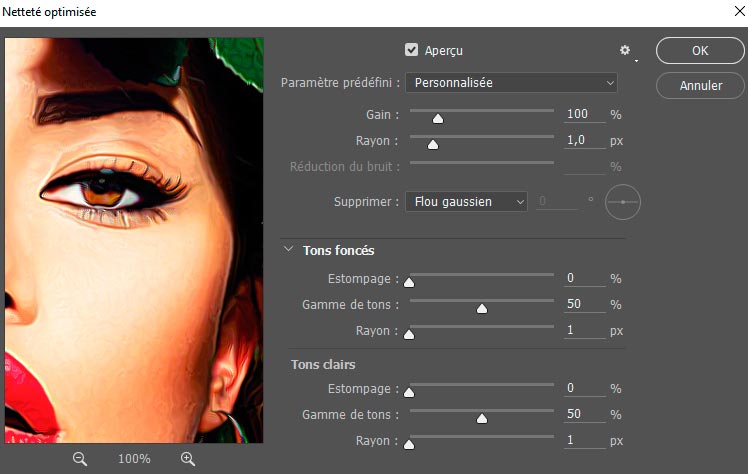The image size is (748, 474).
Task: Click Tons clairs Estompage slider handle
Action: tap(408, 391)
